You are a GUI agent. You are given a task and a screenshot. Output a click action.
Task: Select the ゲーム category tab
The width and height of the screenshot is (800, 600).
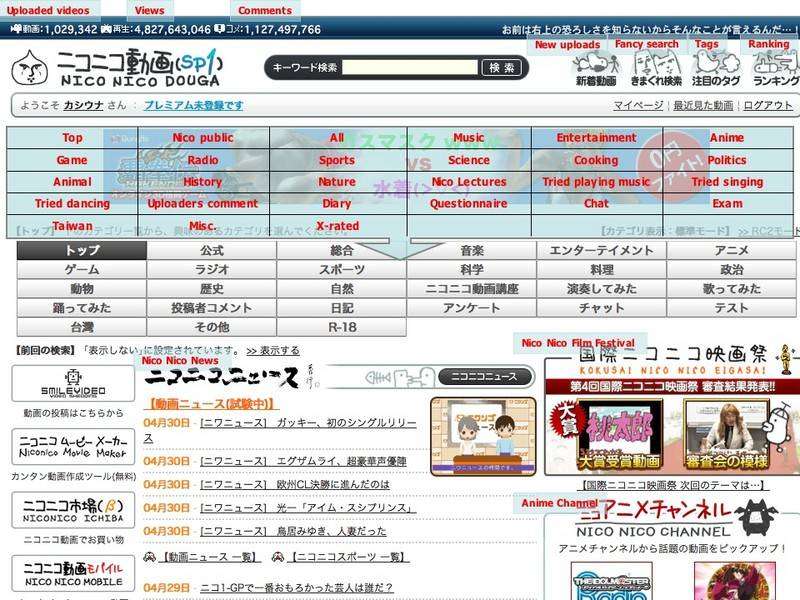[x=82, y=270]
